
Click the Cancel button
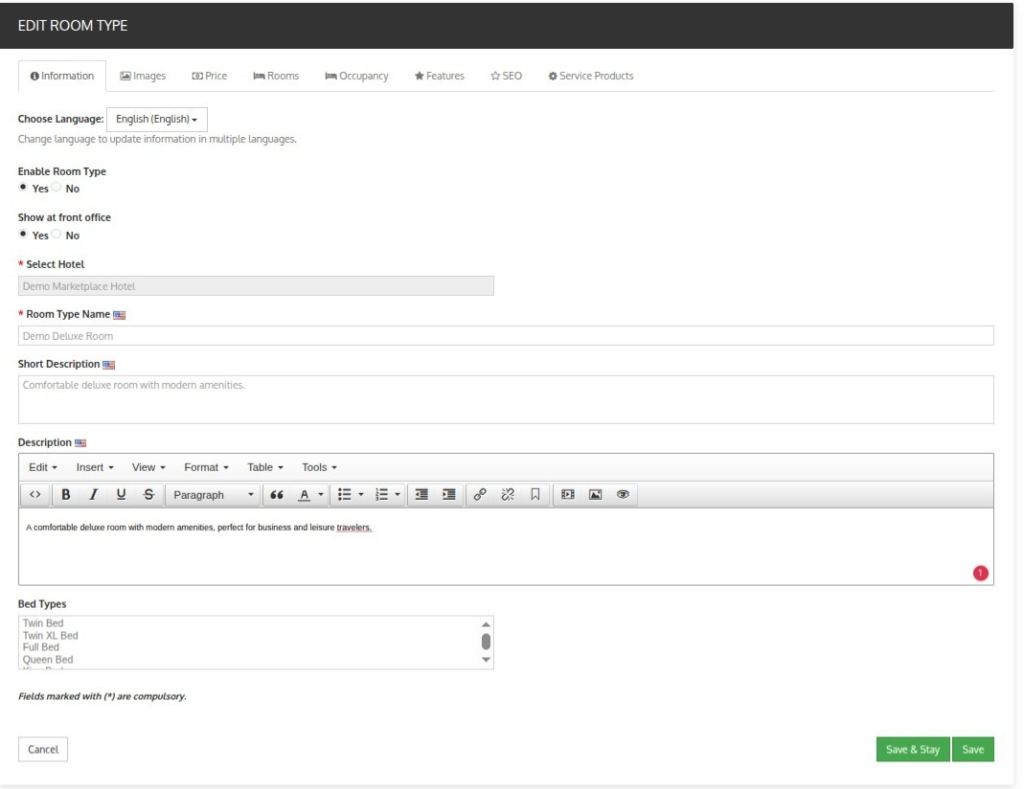[43, 749]
